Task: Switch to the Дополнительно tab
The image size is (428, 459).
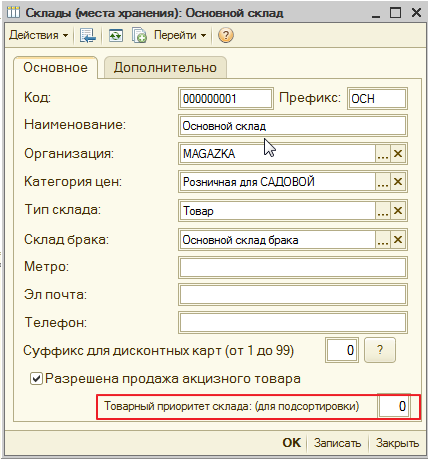Action: coord(165,68)
